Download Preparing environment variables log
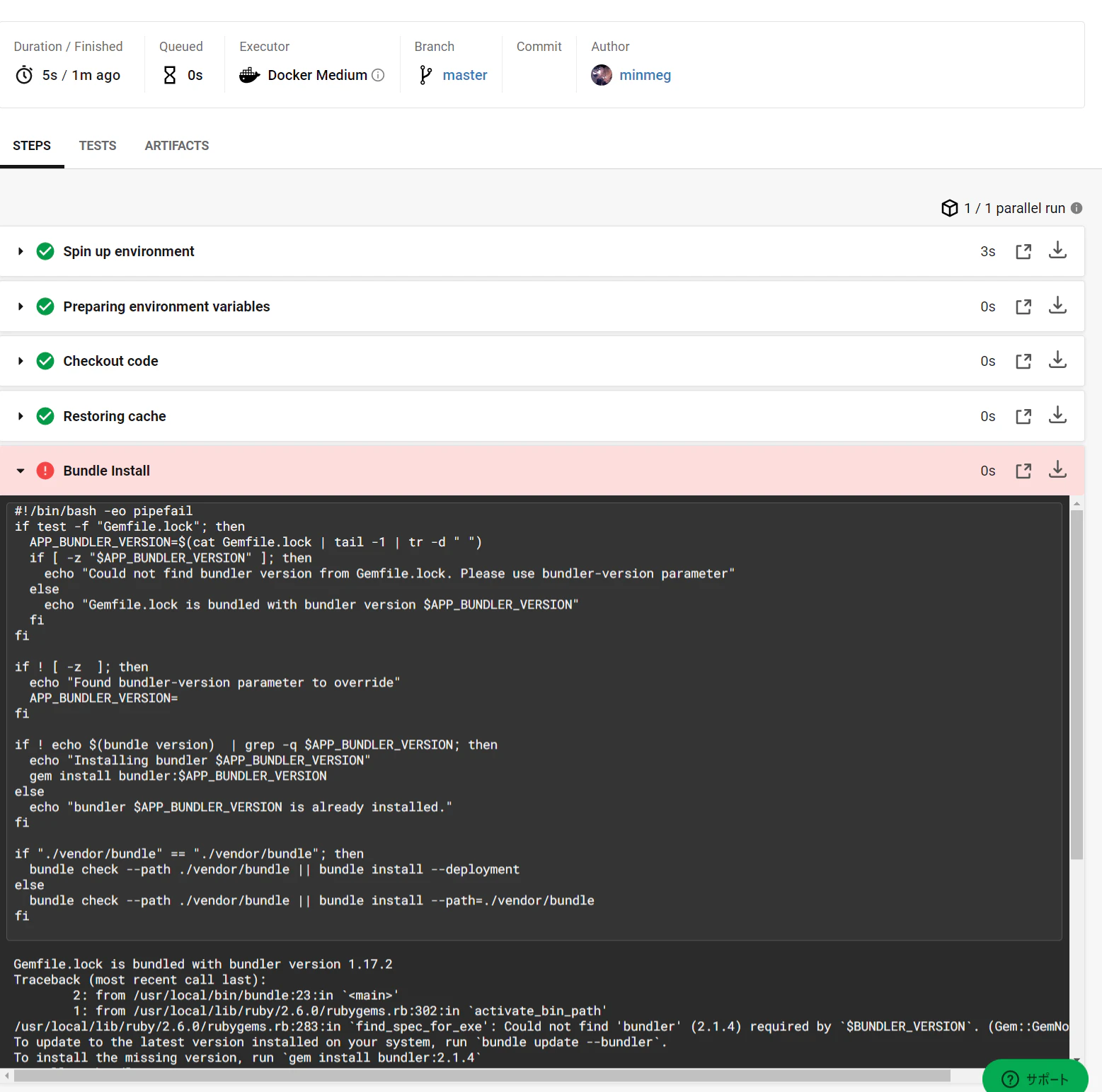This screenshot has width=1102, height=1092. point(1057,305)
